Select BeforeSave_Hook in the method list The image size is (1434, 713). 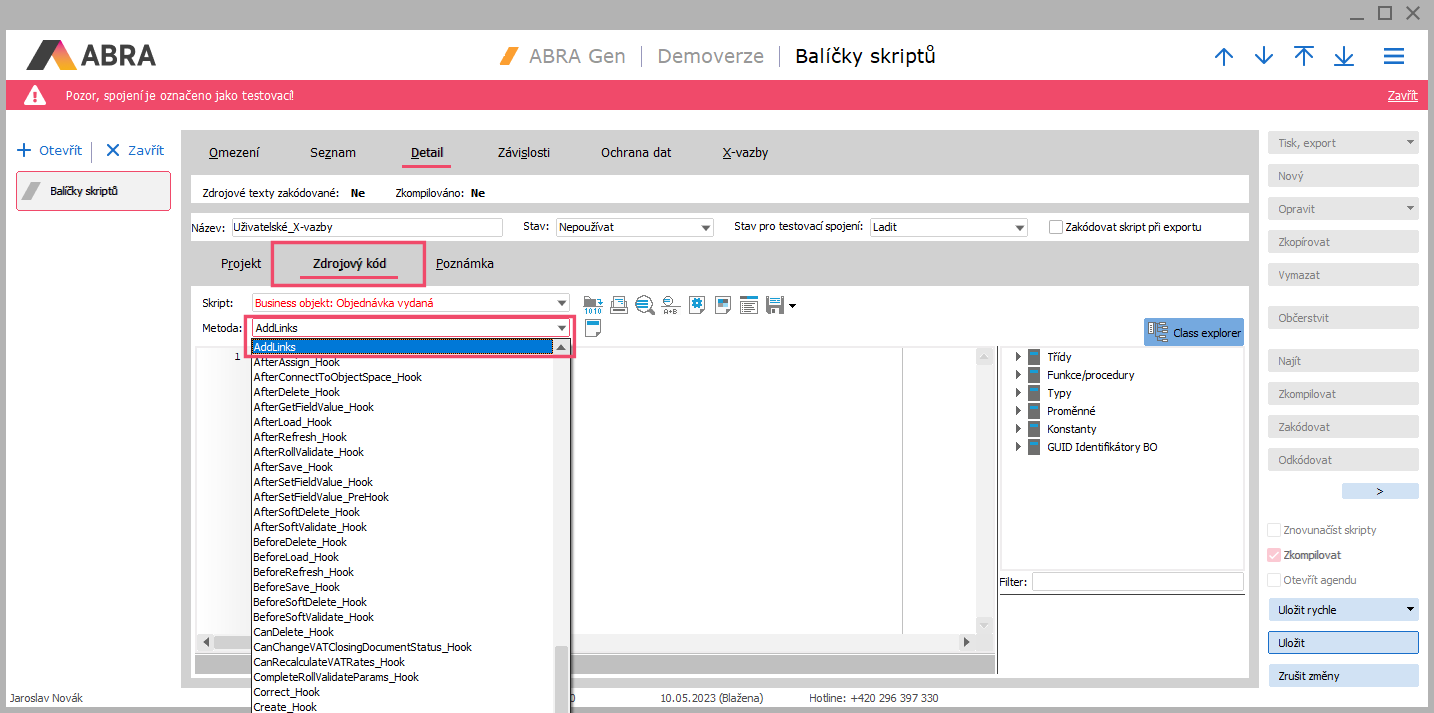pos(297,587)
